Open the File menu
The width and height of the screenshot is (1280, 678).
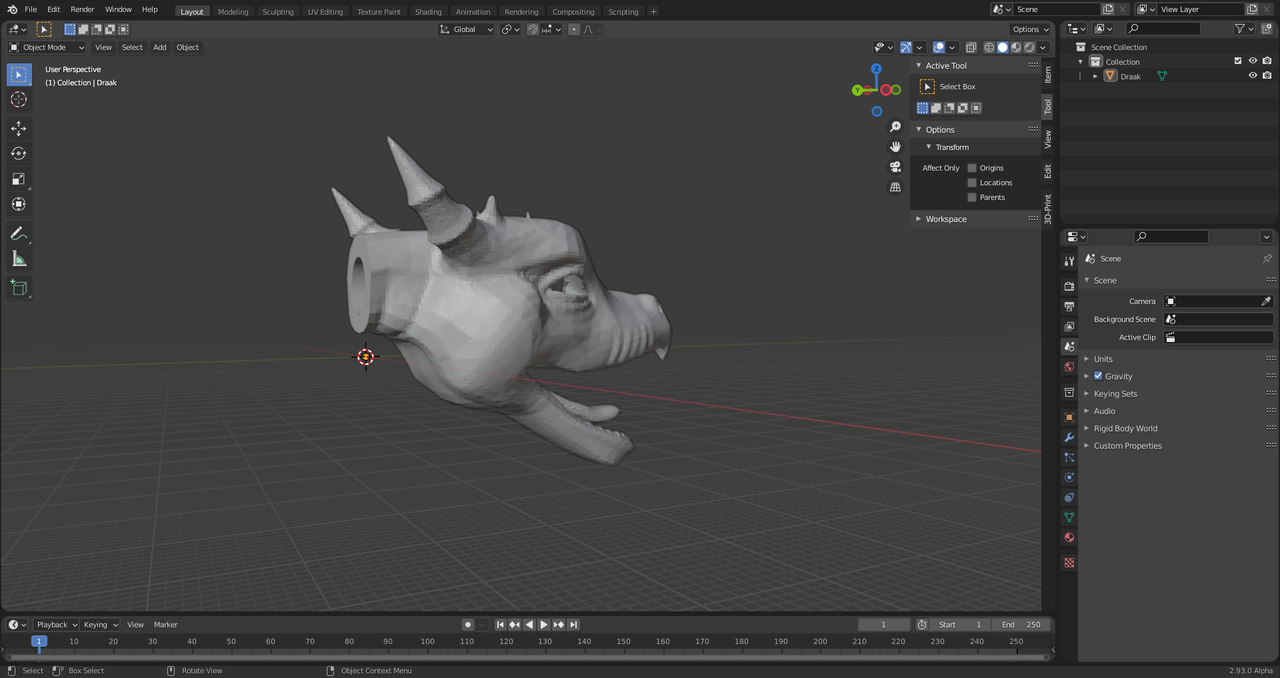tap(31, 9)
